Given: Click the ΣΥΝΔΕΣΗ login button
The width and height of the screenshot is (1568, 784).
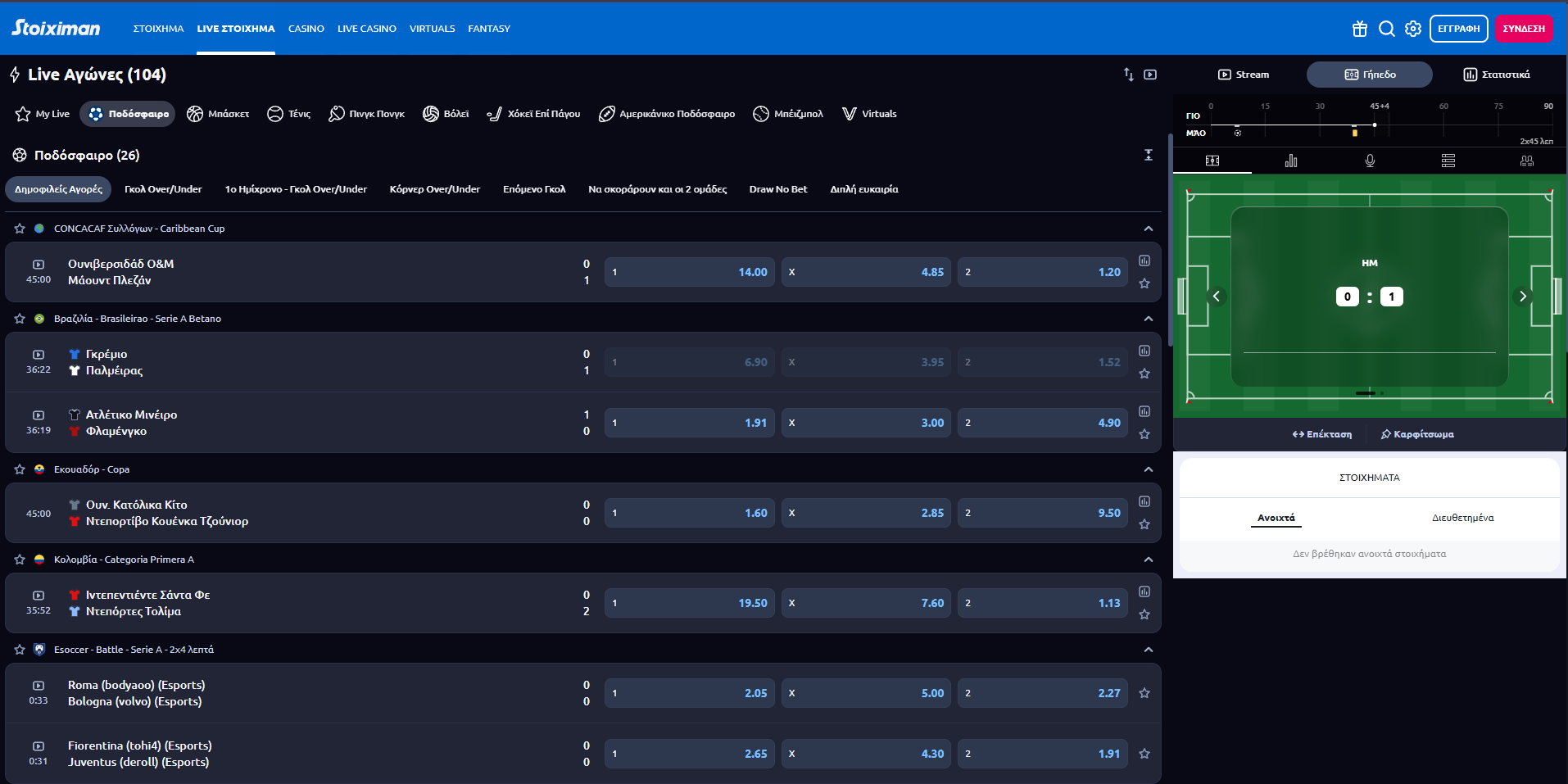Looking at the screenshot, I should 1523,29.
